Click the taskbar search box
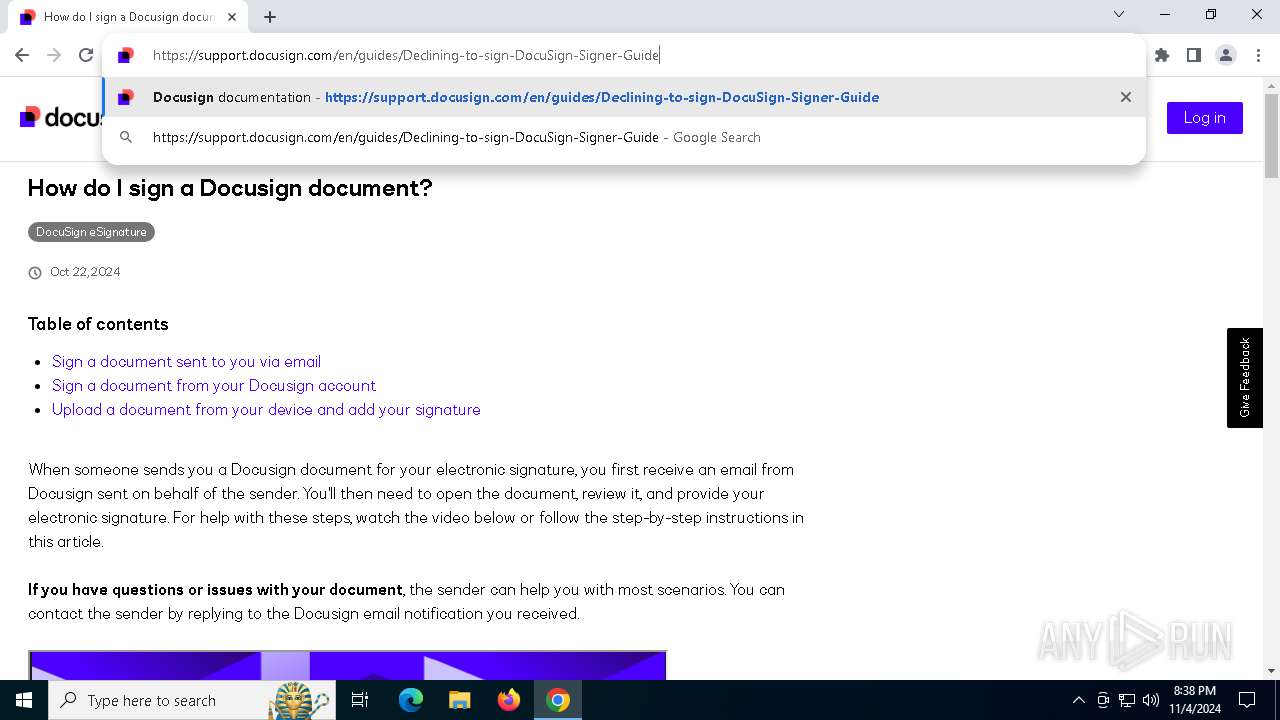This screenshot has height=720, width=1280. (192, 700)
